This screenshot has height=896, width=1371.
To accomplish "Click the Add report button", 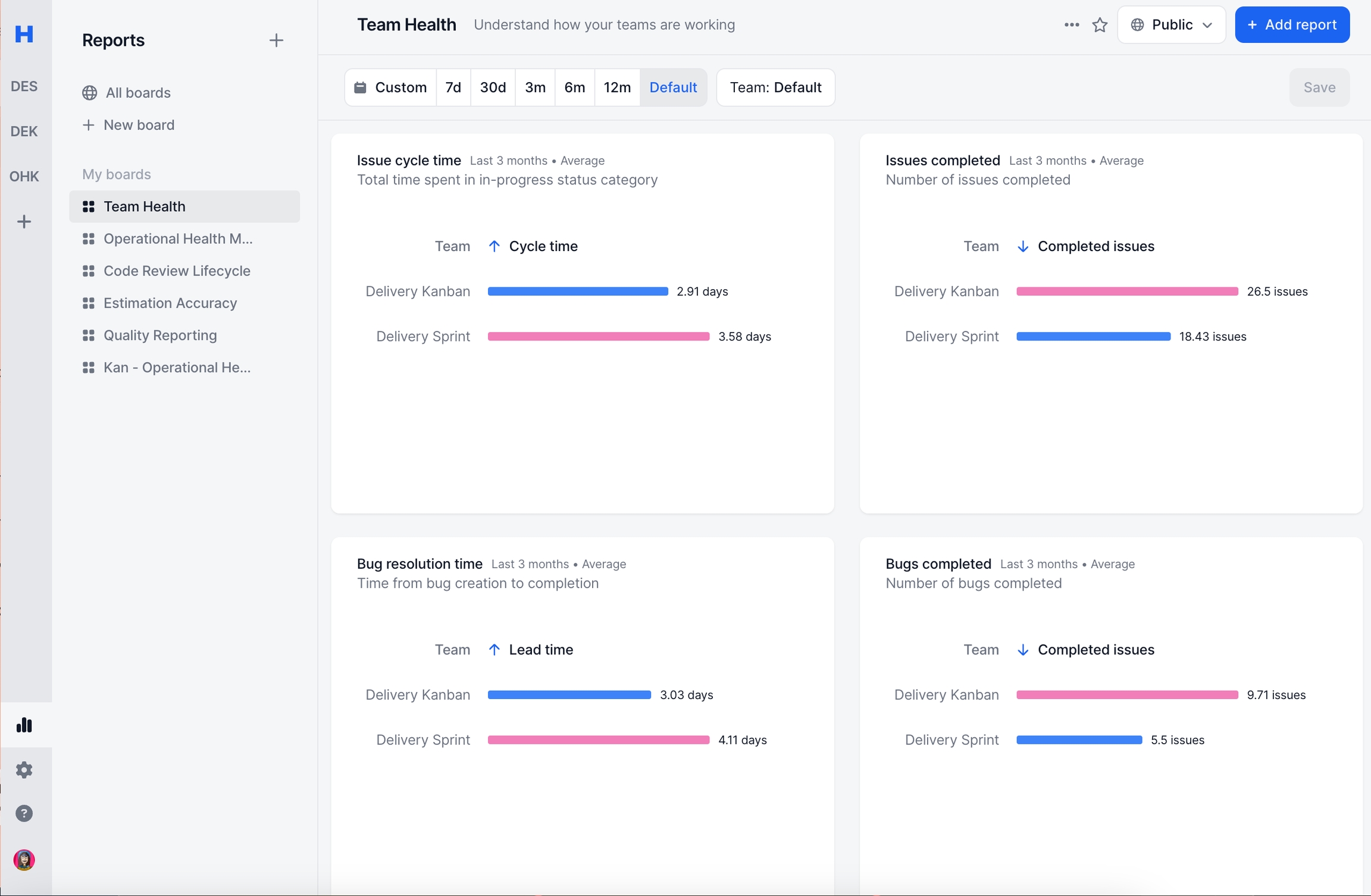I will coord(1292,25).
